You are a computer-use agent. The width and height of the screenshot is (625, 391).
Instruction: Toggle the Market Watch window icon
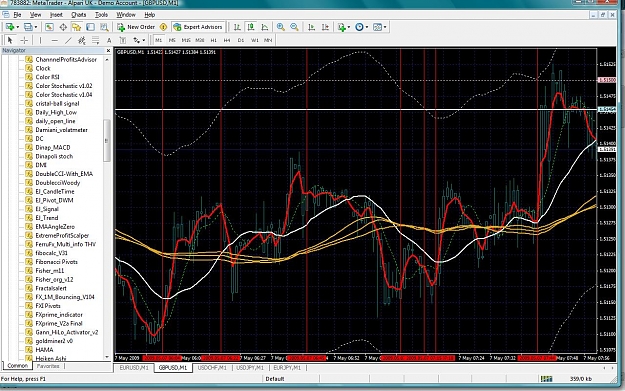(x=49, y=27)
